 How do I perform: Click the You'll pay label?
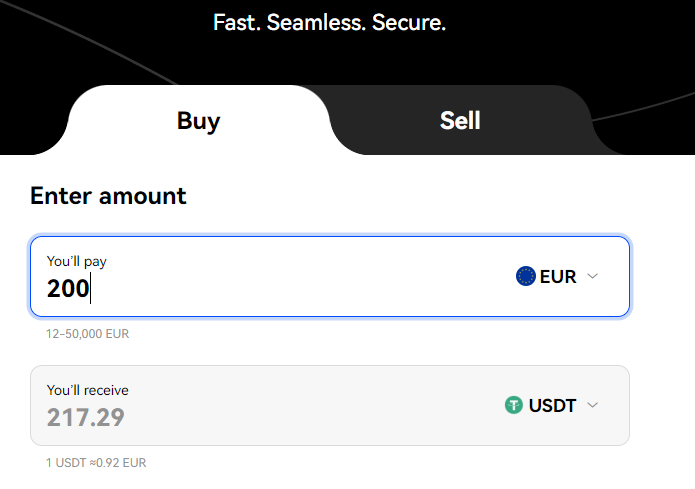77,262
